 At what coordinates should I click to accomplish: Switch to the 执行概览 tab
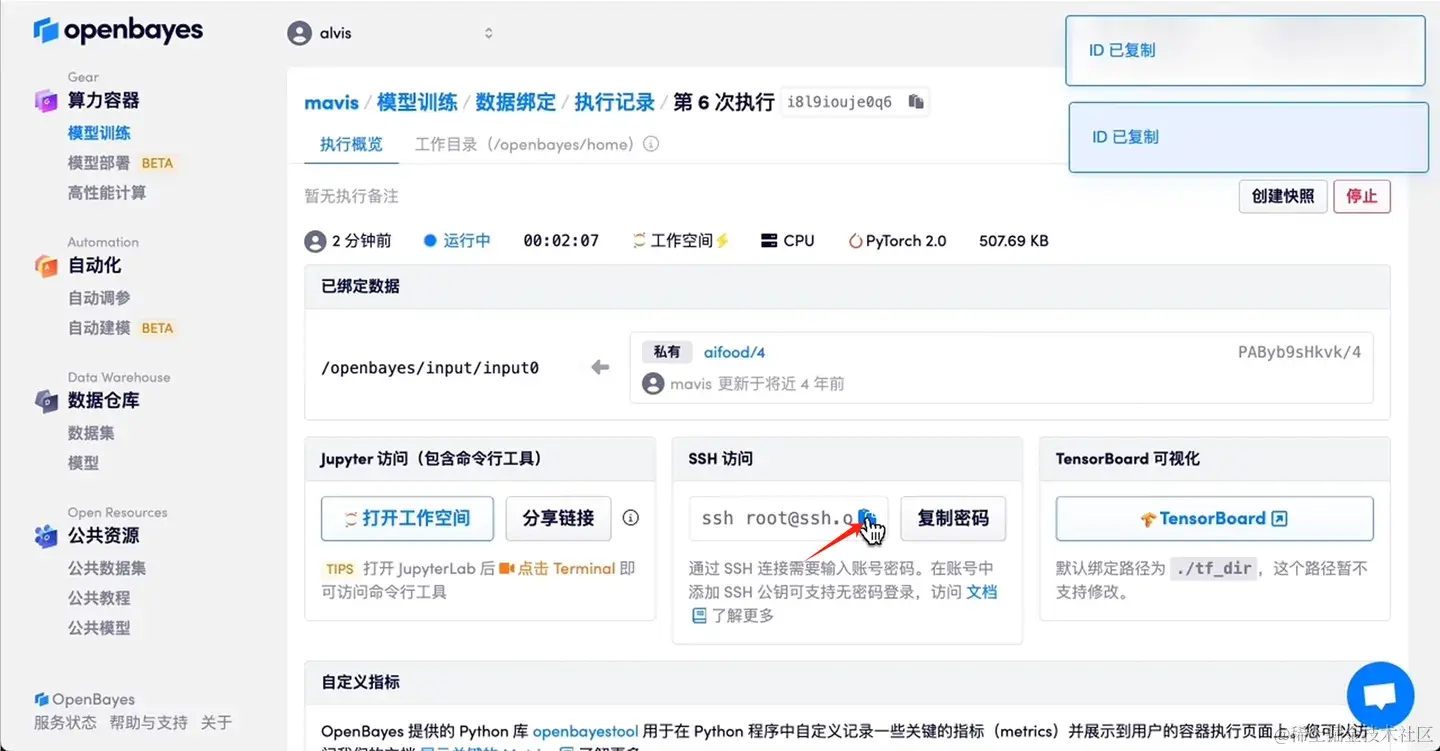pyautogui.click(x=351, y=145)
